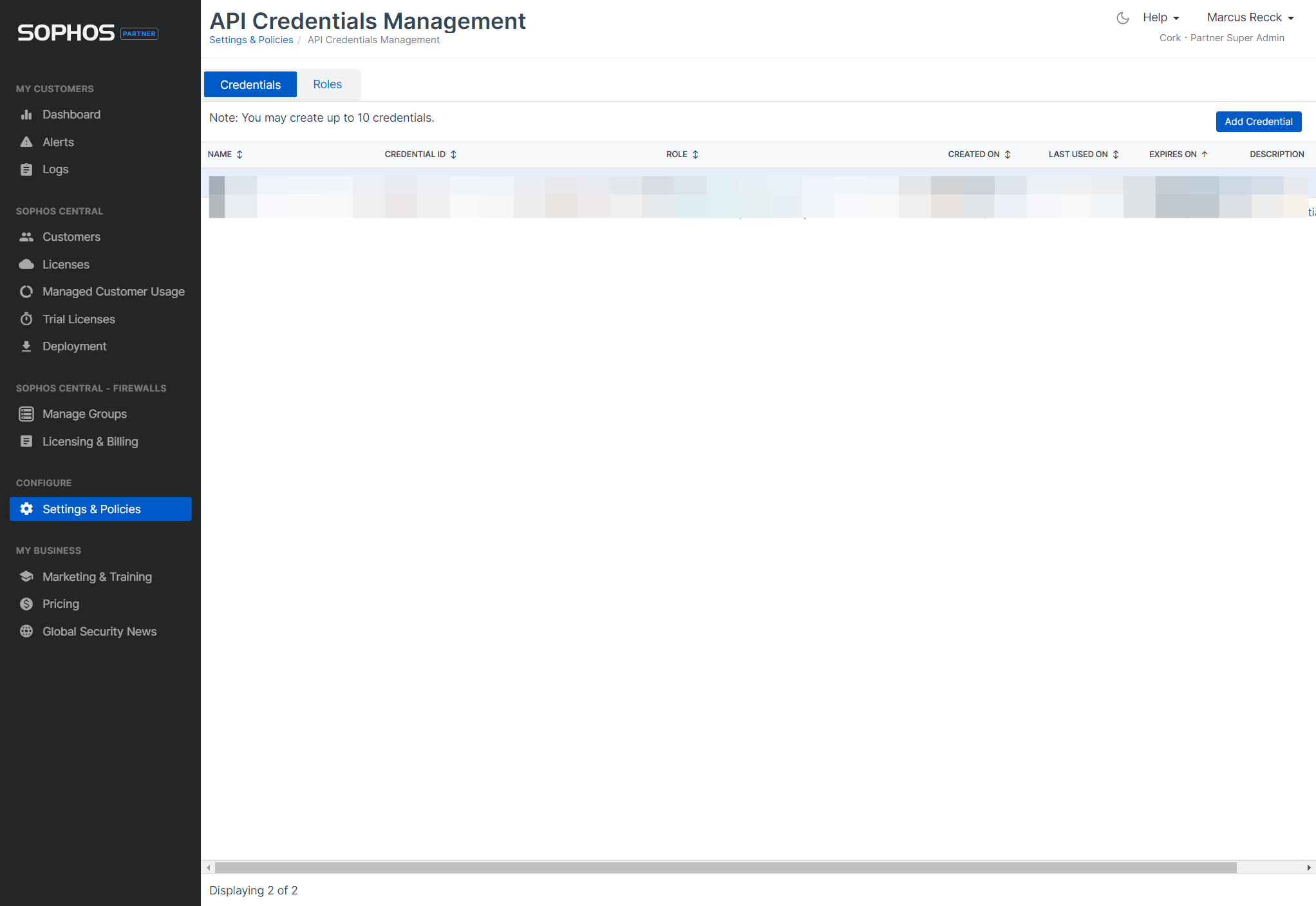Open Global Security News

pyautogui.click(x=100, y=632)
